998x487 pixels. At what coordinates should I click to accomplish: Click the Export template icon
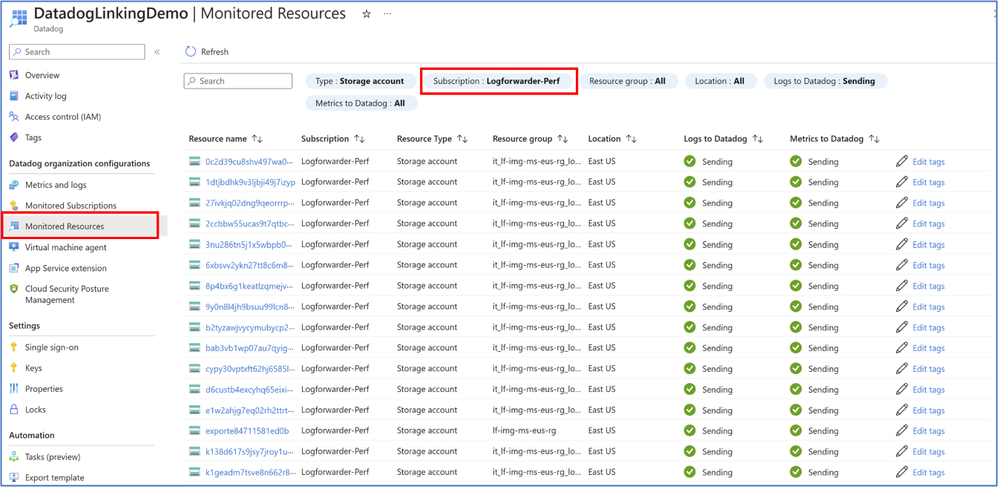(14, 477)
